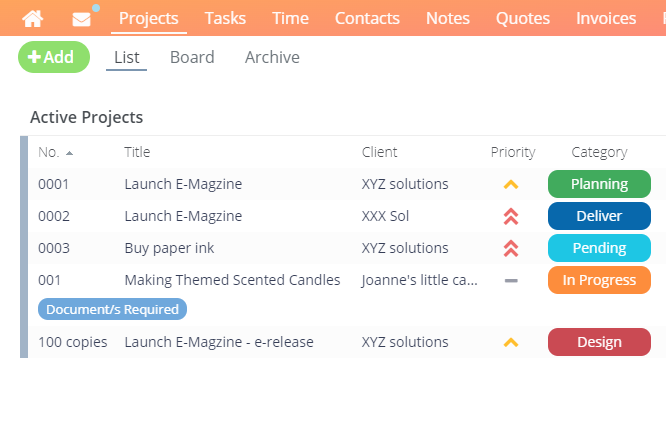Click the Design category badge

click(x=599, y=342)
